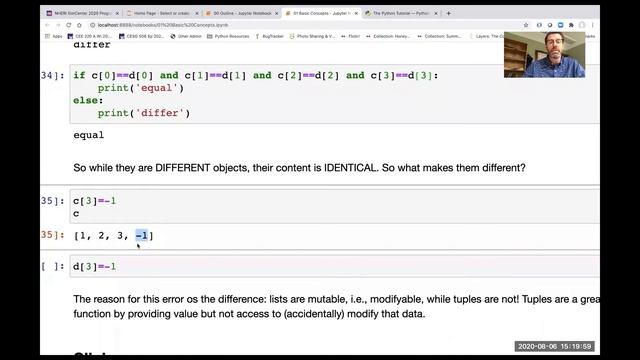Click the print('differ') line in cell 34
The width and height of the screenshot is (640, 360).
(144, 113)
